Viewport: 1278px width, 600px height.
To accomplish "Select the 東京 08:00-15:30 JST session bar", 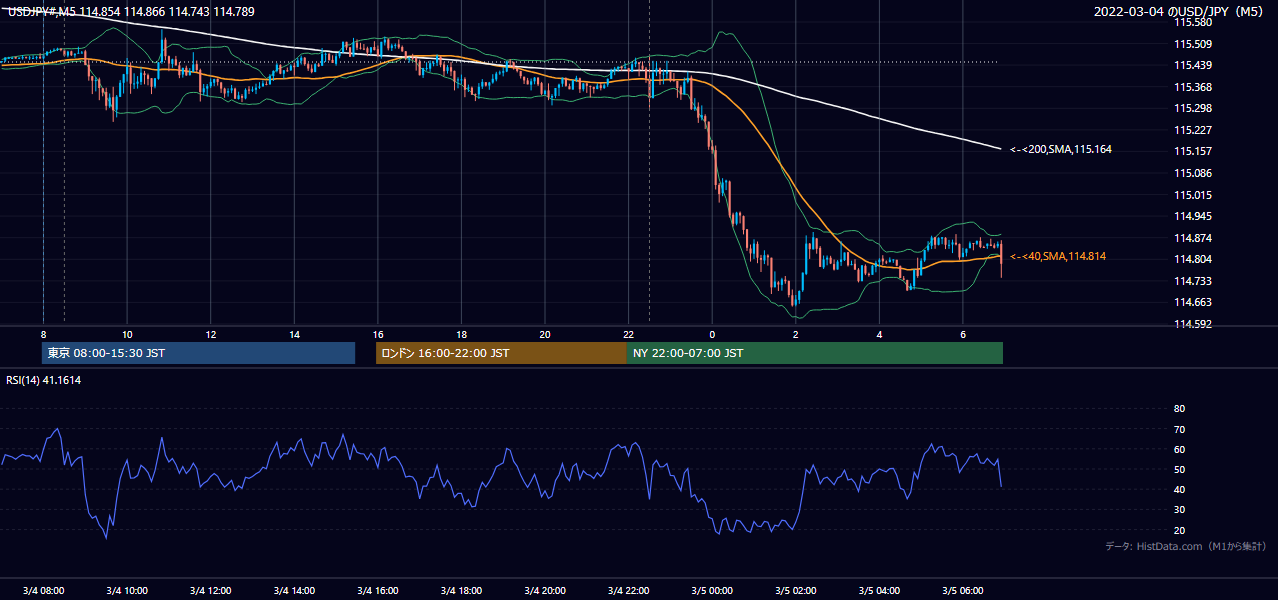I will click(x=199, y=353).
